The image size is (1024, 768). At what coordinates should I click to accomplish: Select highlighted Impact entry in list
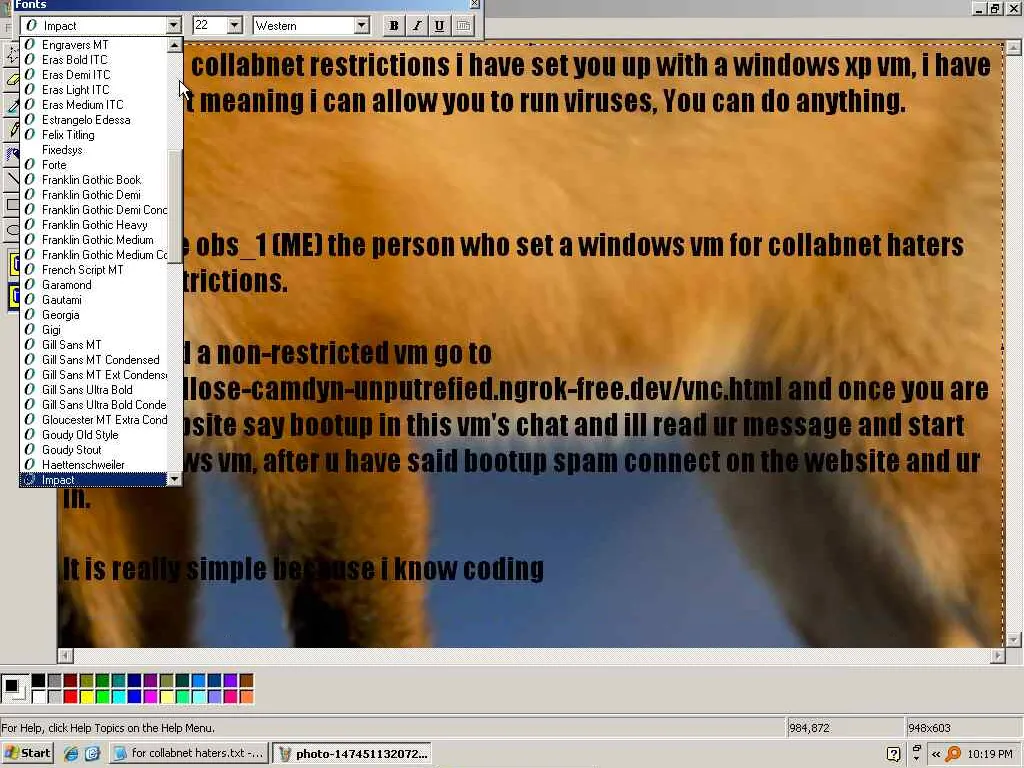[x=93, y=480]
